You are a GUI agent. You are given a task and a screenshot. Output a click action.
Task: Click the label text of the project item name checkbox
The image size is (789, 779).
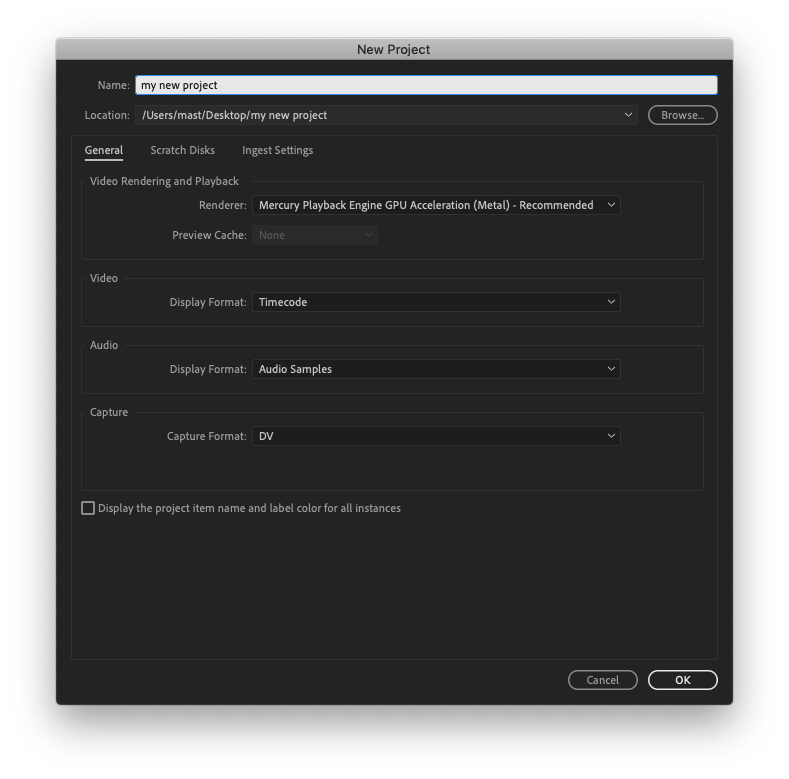pyautogui.click(x=249, y=508)
